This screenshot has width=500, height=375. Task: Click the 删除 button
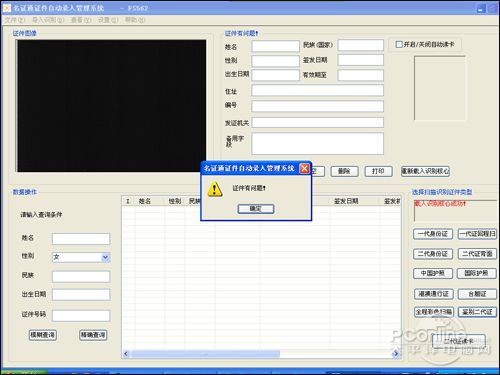(344, 171)
